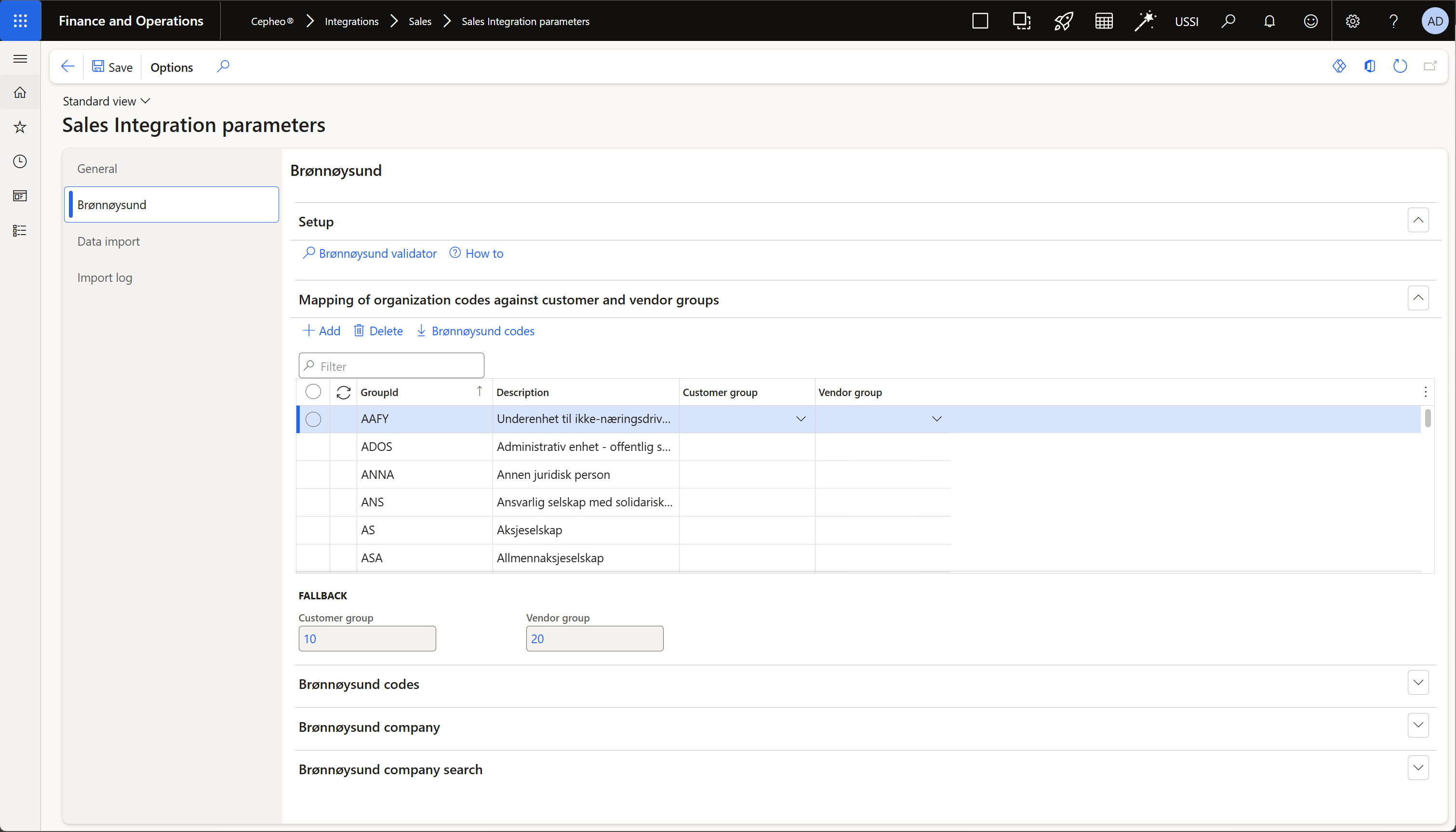Click the feedback smiley icon
The height and width of the screenshot is (832, 1456).
click(x=1310, y=21)
